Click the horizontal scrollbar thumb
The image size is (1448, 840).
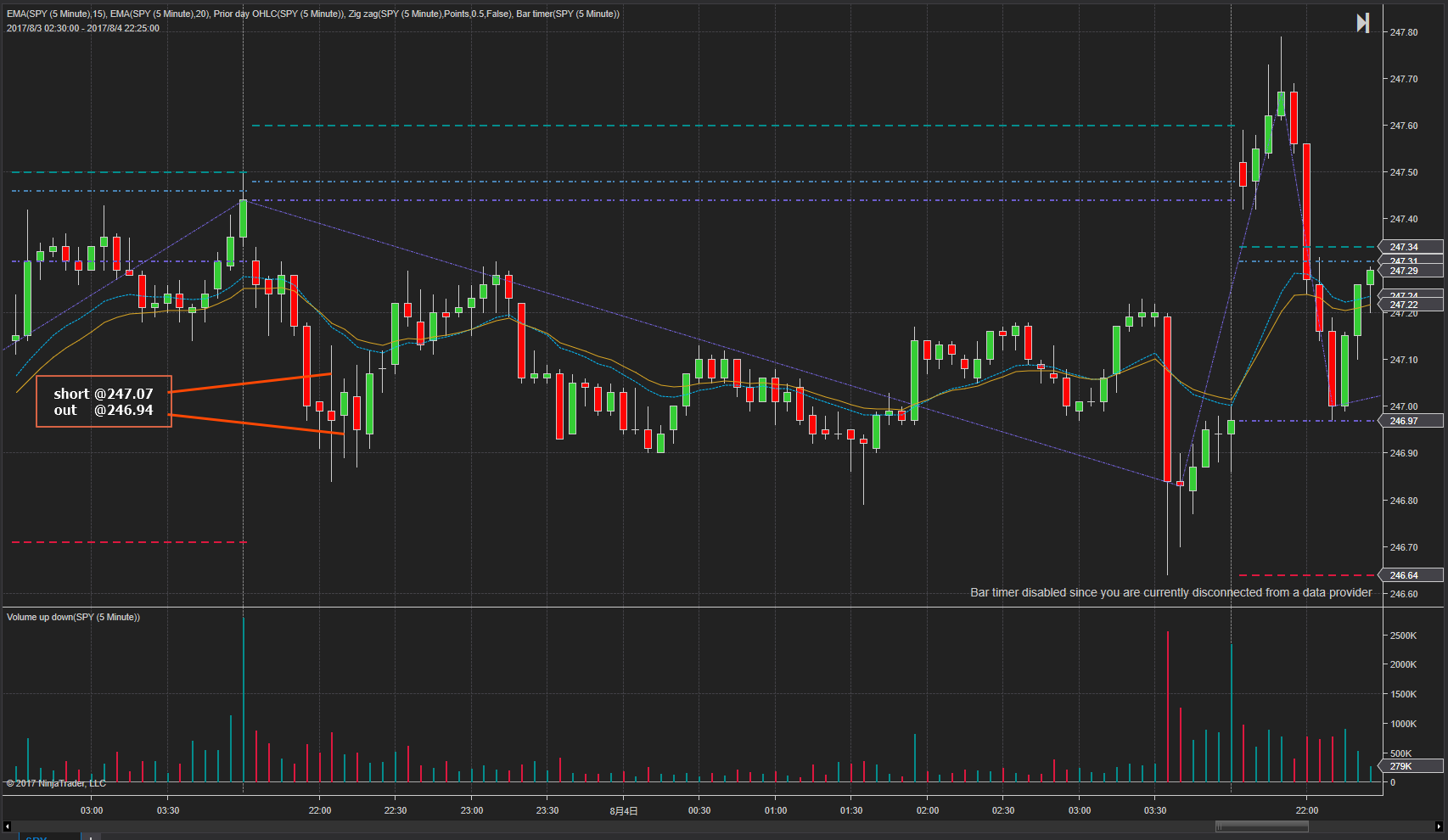point(1261,826)
